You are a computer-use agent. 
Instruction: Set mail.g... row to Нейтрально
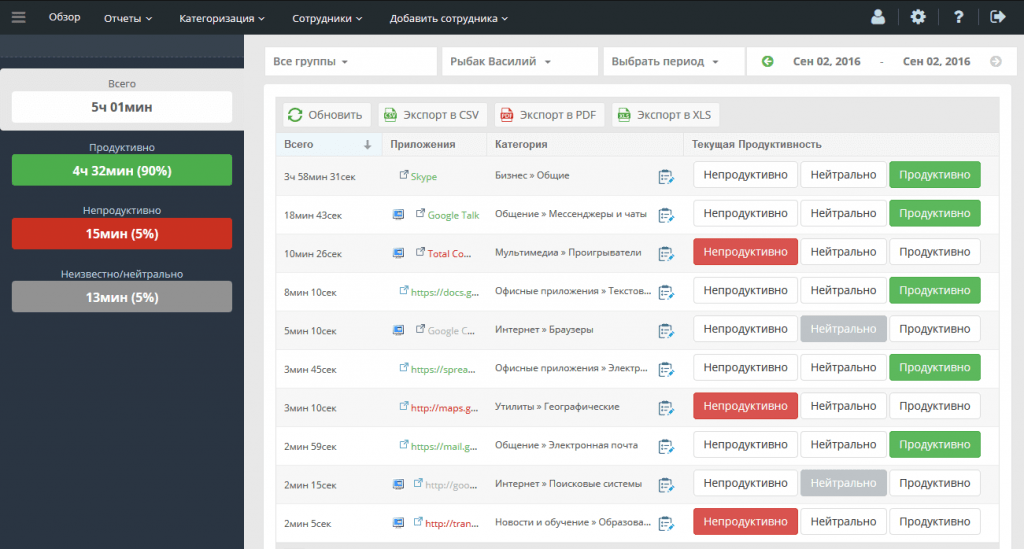coord(843,445)
